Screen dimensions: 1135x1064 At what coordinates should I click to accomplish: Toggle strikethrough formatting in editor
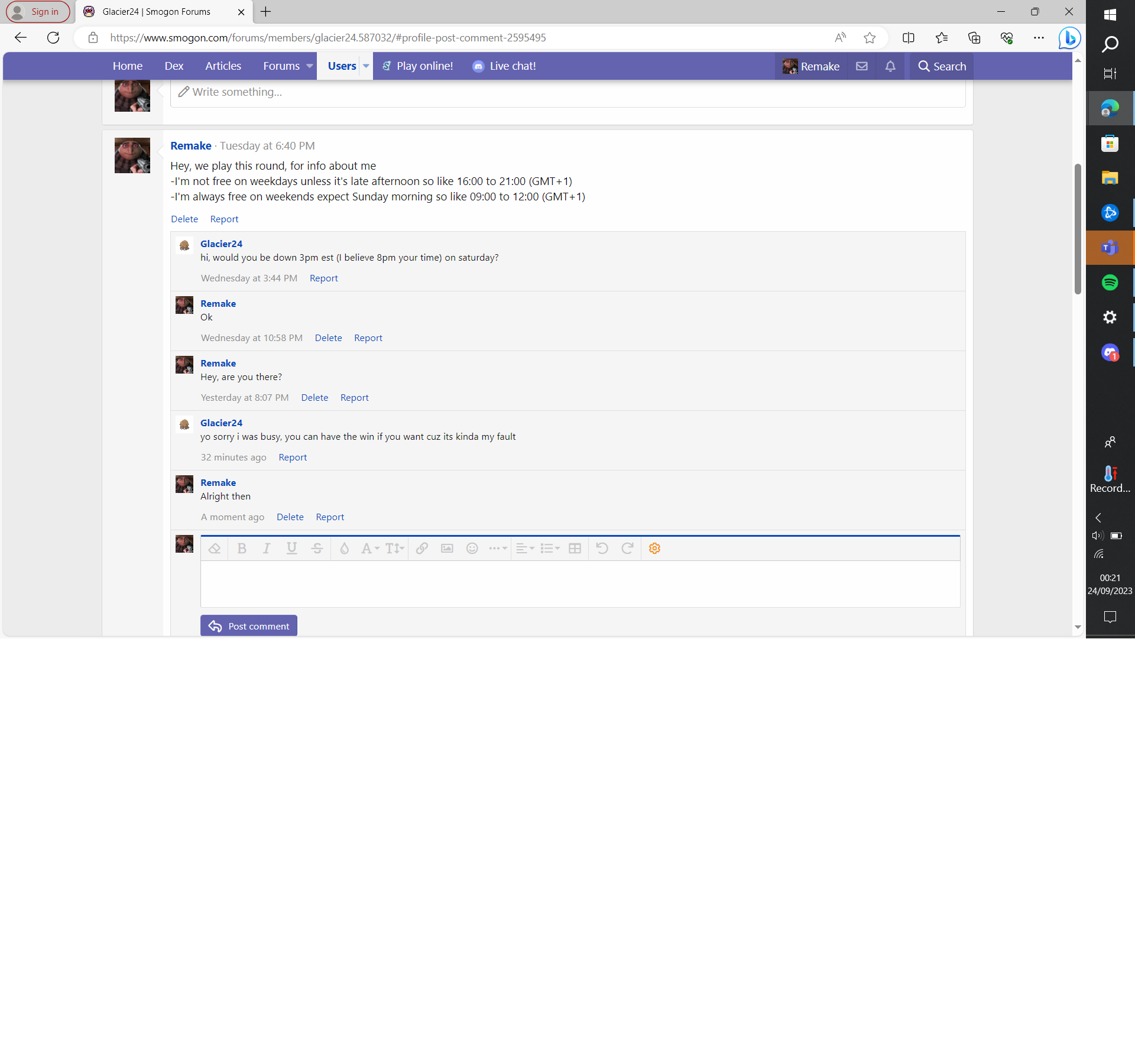pyautogui.click(x=317, y=549)
